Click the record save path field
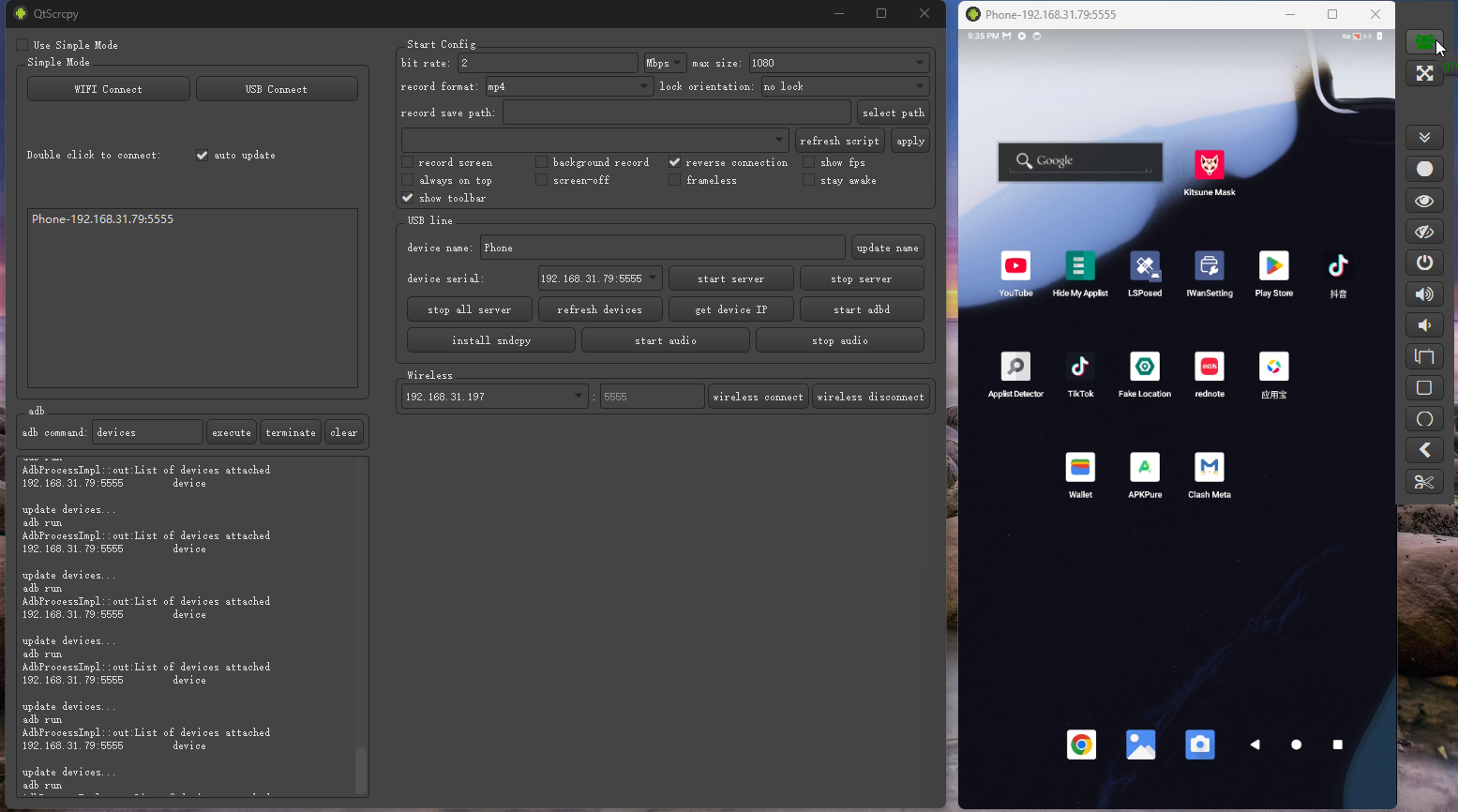The height and width of the screenshot is (812, 1458). pos(677,113)
